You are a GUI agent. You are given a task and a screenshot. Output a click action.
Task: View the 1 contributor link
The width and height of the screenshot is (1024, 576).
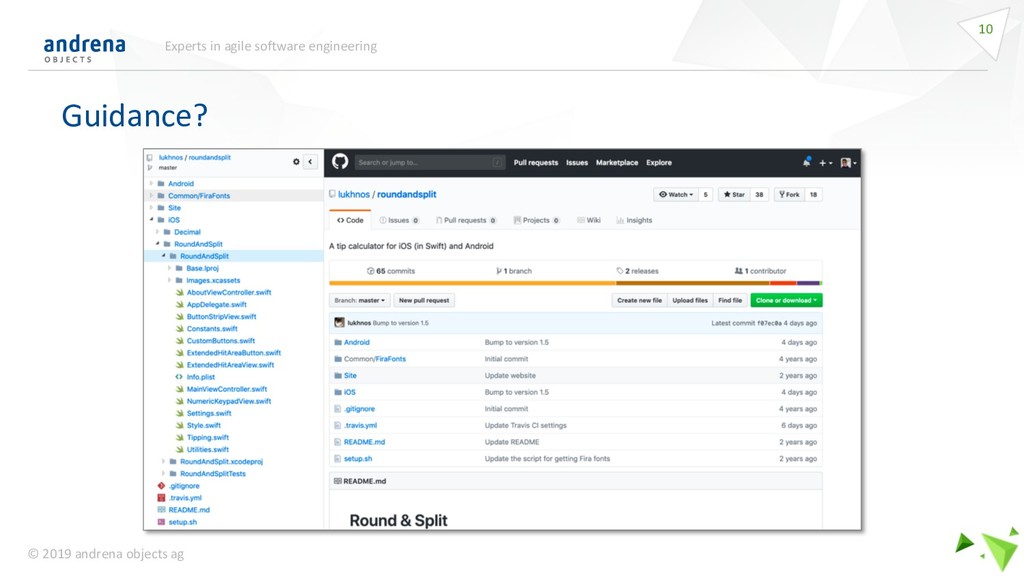[x=760, y=271]
